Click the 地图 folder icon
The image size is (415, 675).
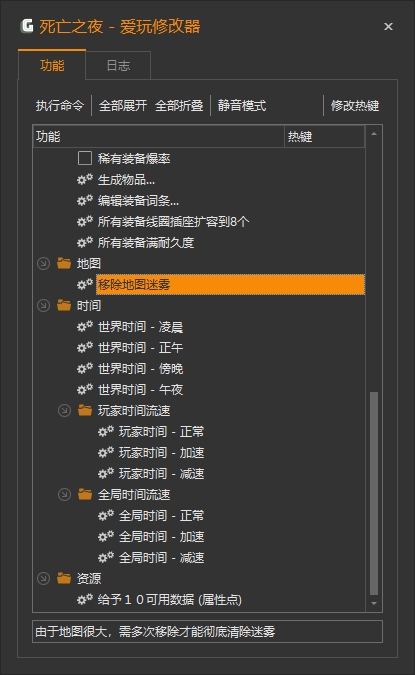64,263
